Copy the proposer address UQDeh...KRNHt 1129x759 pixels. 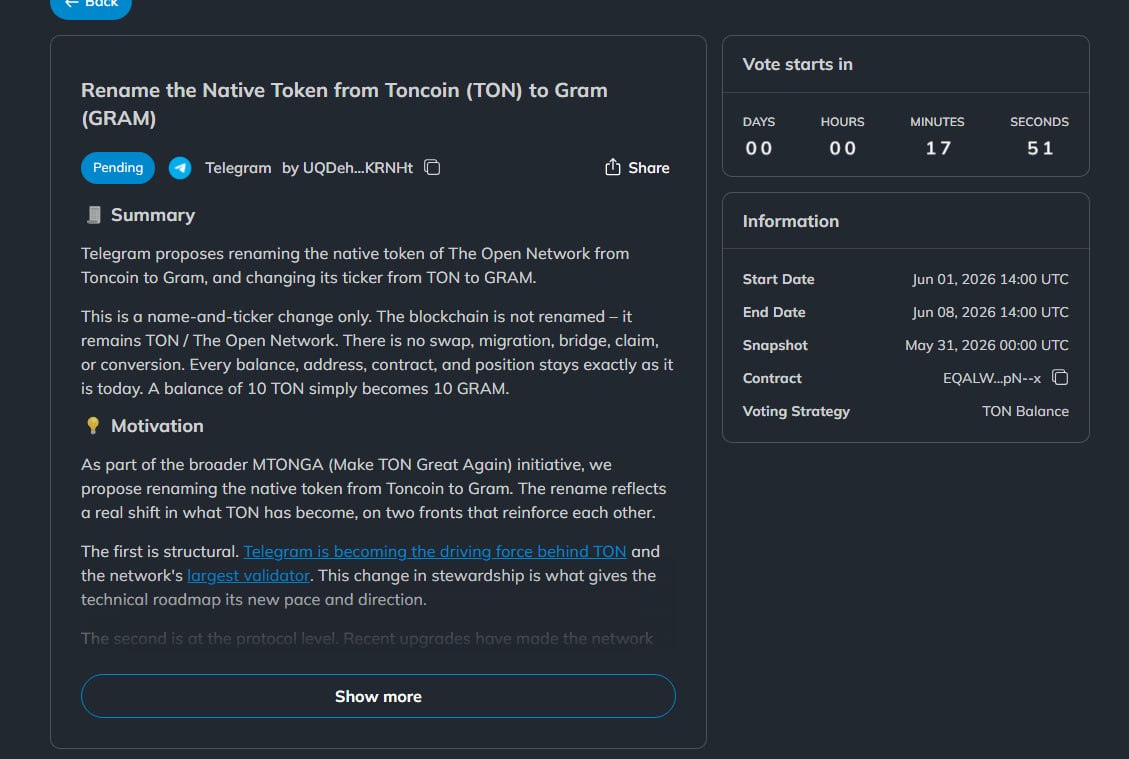(x=432, y=167)
